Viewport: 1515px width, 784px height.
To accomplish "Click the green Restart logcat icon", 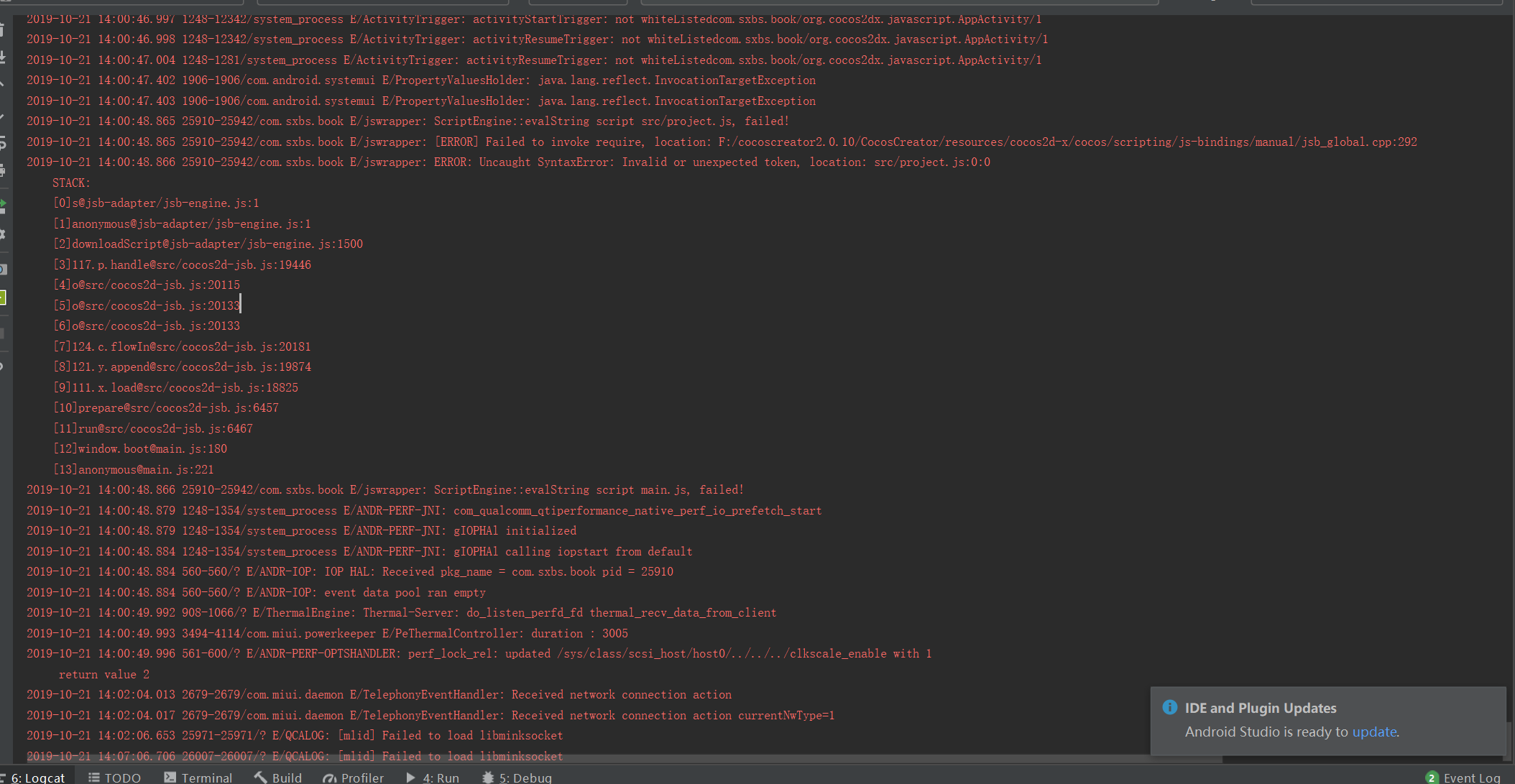I will pos(2,206).
